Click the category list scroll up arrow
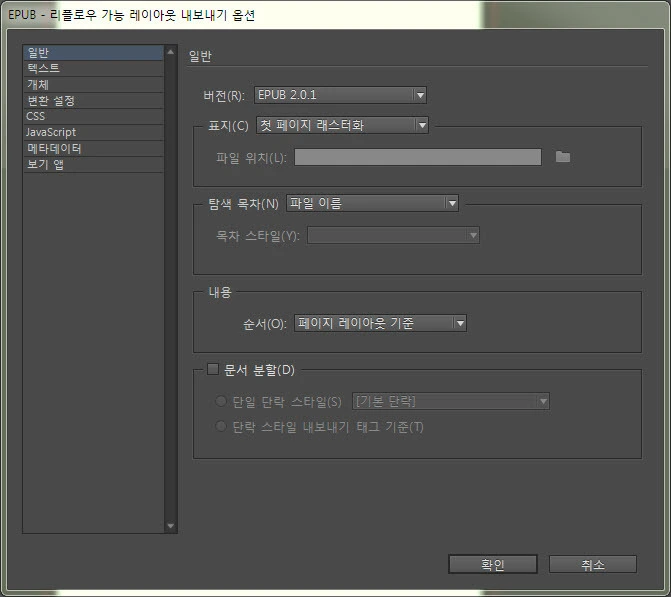The width and height of the screenshot is (671, 597). 170,52
